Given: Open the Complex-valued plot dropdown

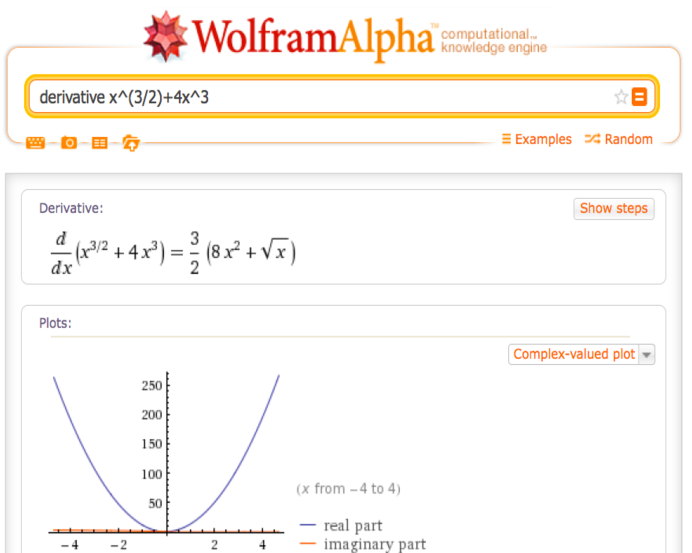Looking at the screenshot, I should pos(582,354).
